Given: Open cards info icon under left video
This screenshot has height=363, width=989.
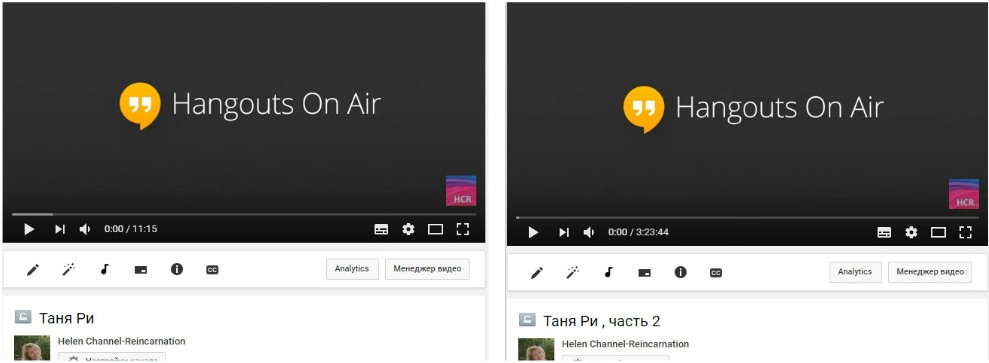Looking at the screenshot, I should 177,269.
